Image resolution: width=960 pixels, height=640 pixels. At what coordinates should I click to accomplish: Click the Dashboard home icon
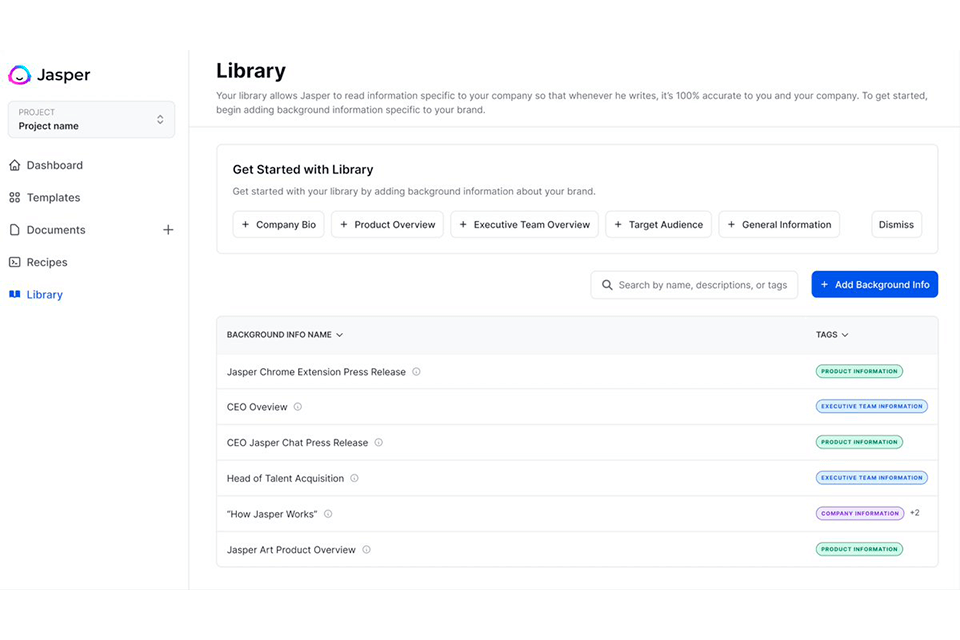14,165
